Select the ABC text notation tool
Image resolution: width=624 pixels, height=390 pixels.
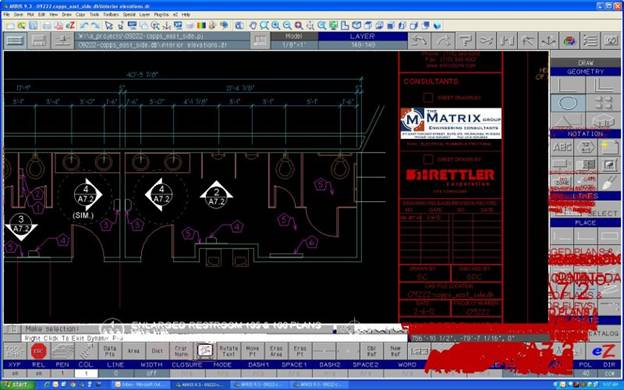tap(562, 148)
